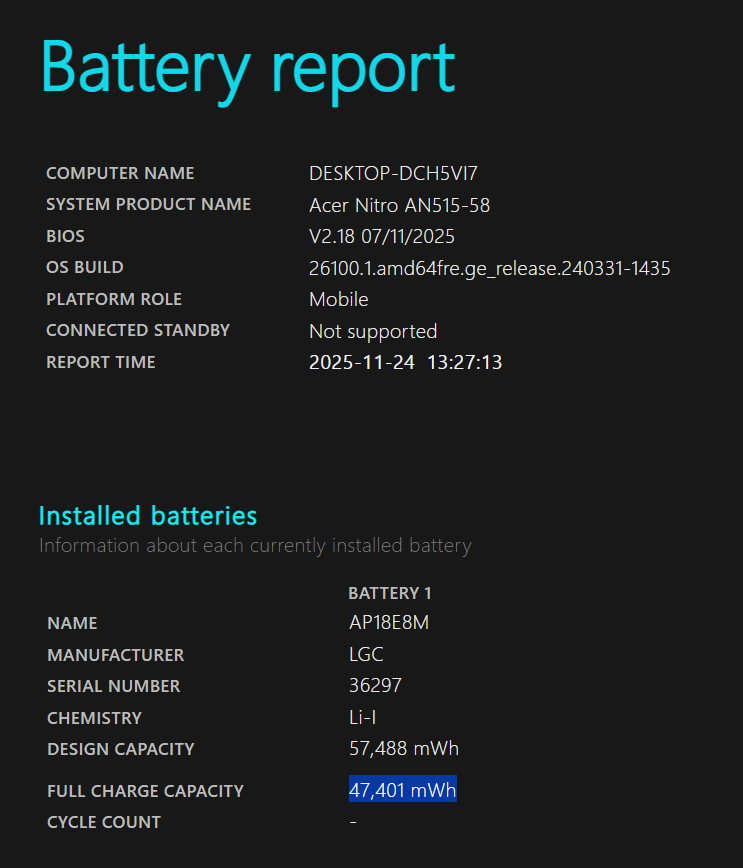This screenshot has height=868, width=743.
Task: Click the OS build string value
Action: (x=489, y=268)
